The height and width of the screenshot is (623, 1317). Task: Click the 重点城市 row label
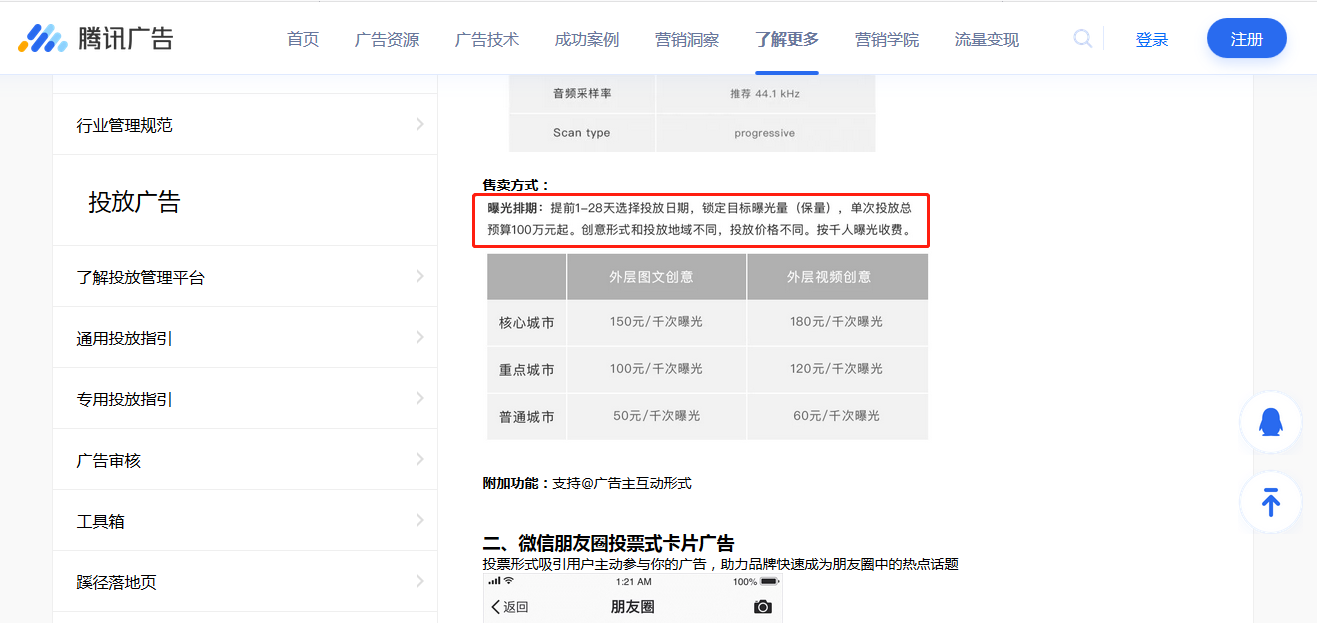[x=527, y=370]
